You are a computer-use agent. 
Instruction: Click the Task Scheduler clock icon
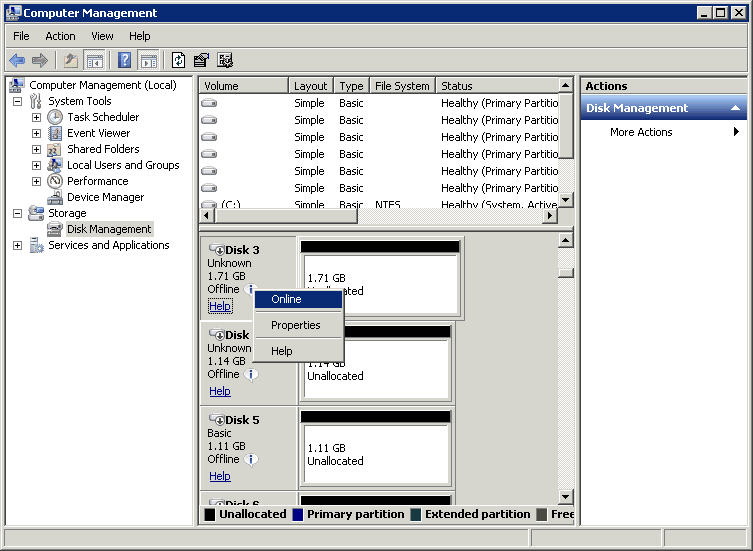coord(55,117)
